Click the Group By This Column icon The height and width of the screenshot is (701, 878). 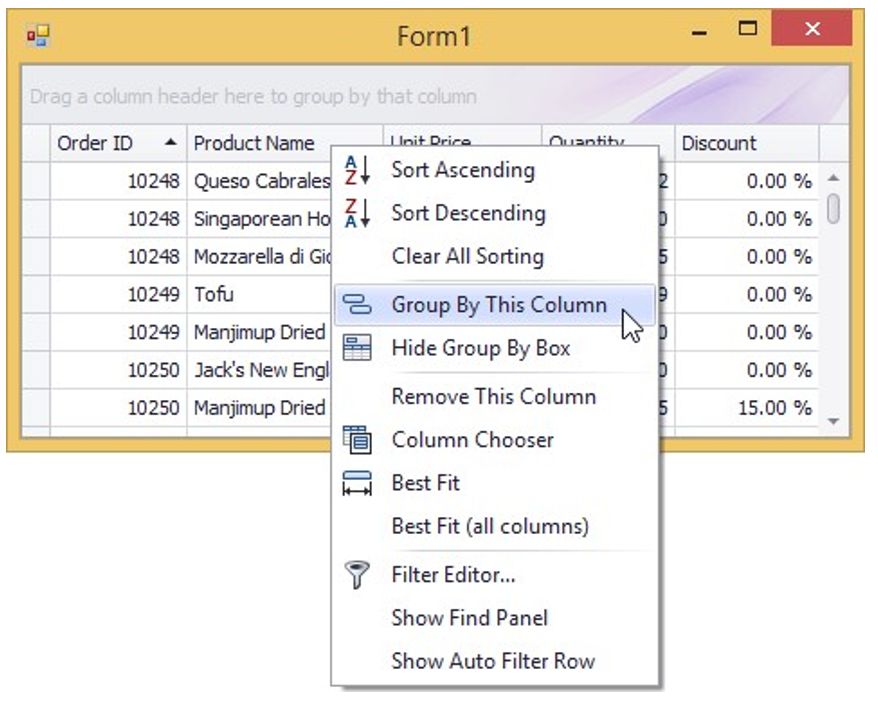[x=357, y=305]
